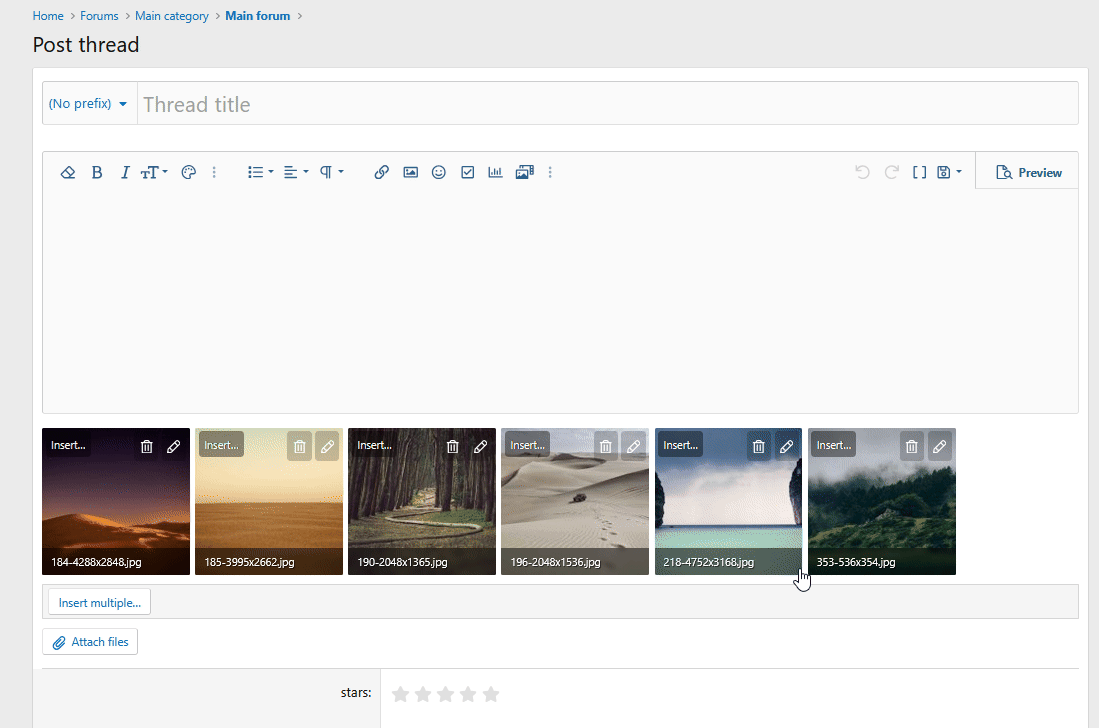The height and width of the screenshot is (728, 1099).
Task: Click Insert on 353-536x354.jpg thumbnail
Action: pos(833,445)
